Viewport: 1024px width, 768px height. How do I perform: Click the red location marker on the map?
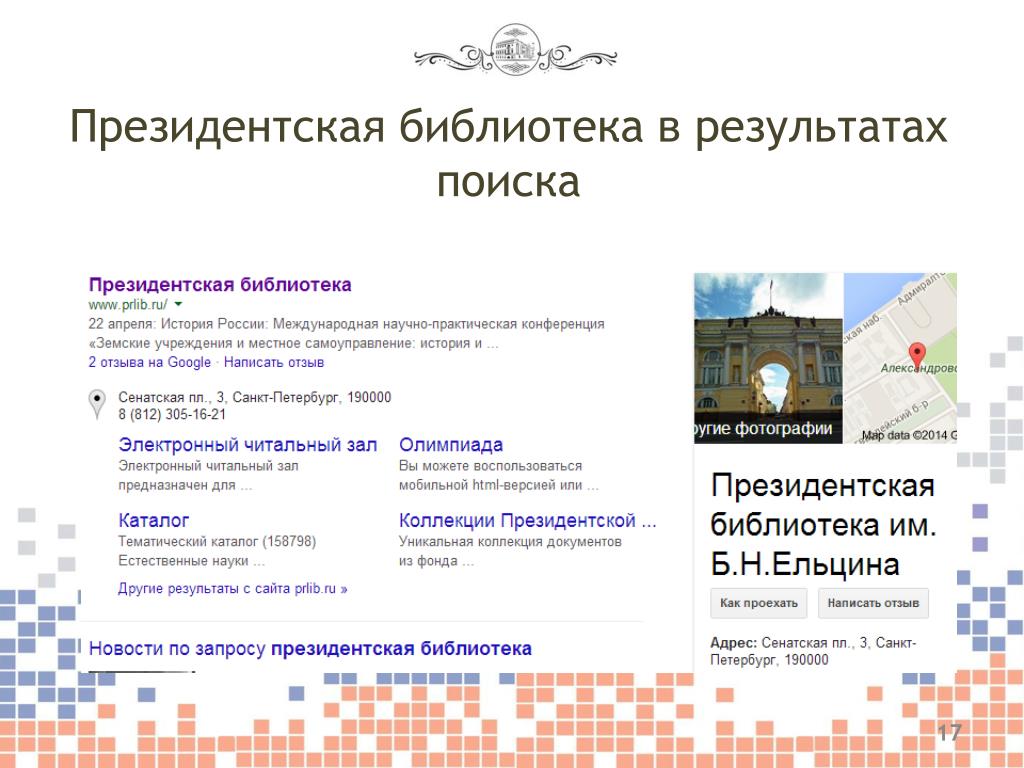[x=918, y=355]
